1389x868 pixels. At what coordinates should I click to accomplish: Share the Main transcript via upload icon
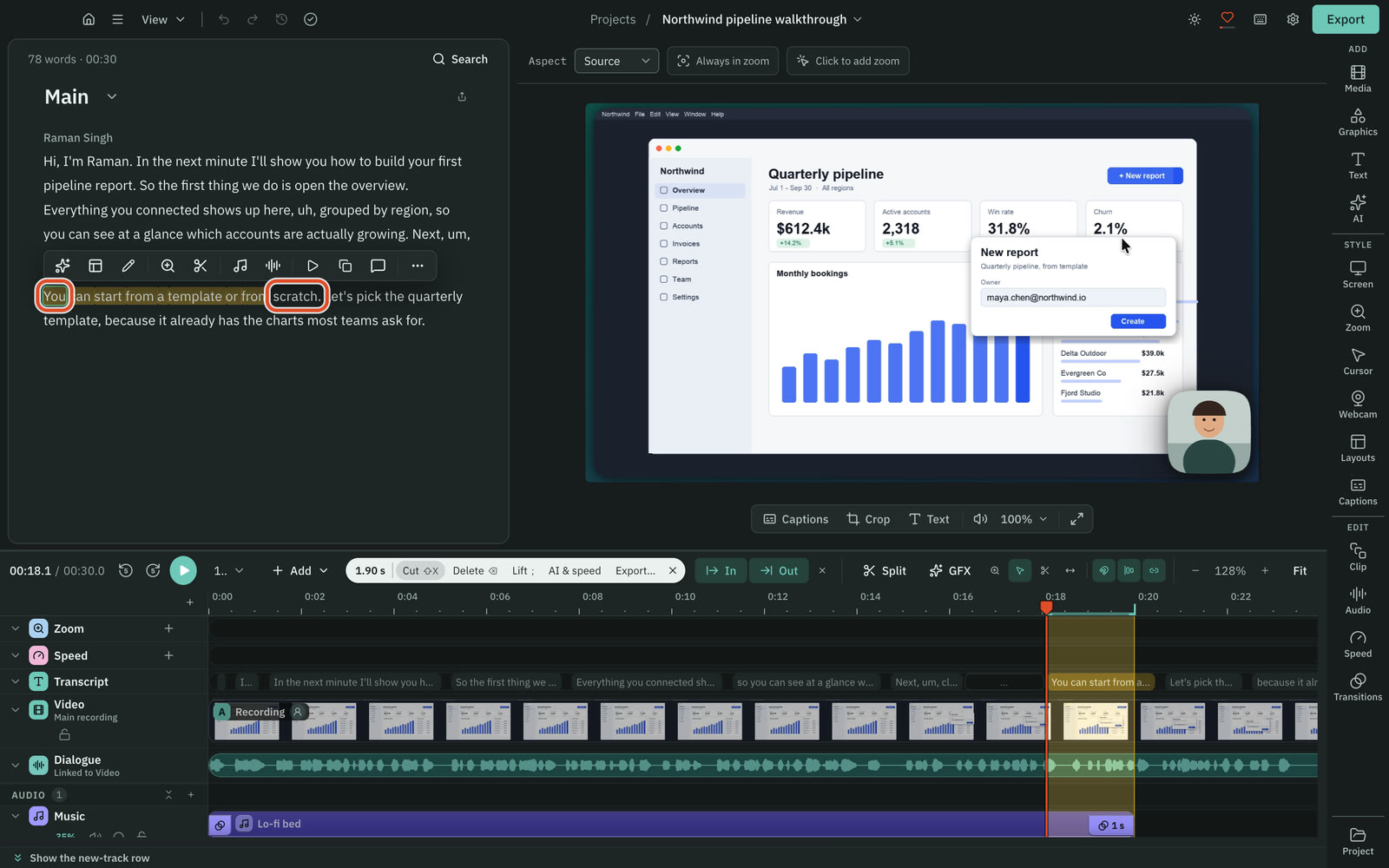click(462, 96)
